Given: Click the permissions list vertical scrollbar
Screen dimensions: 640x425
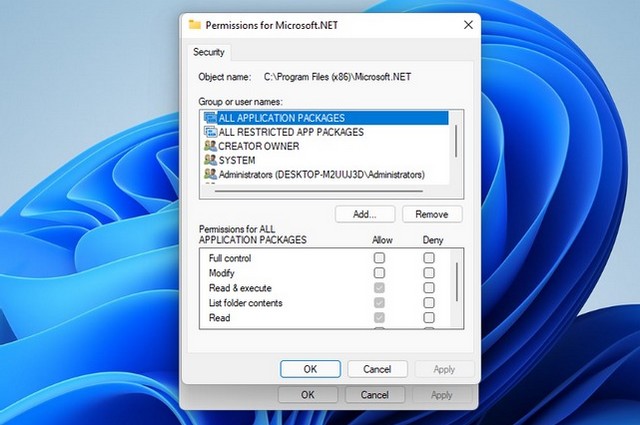Looking at the screenshot, I should [458, 282].
